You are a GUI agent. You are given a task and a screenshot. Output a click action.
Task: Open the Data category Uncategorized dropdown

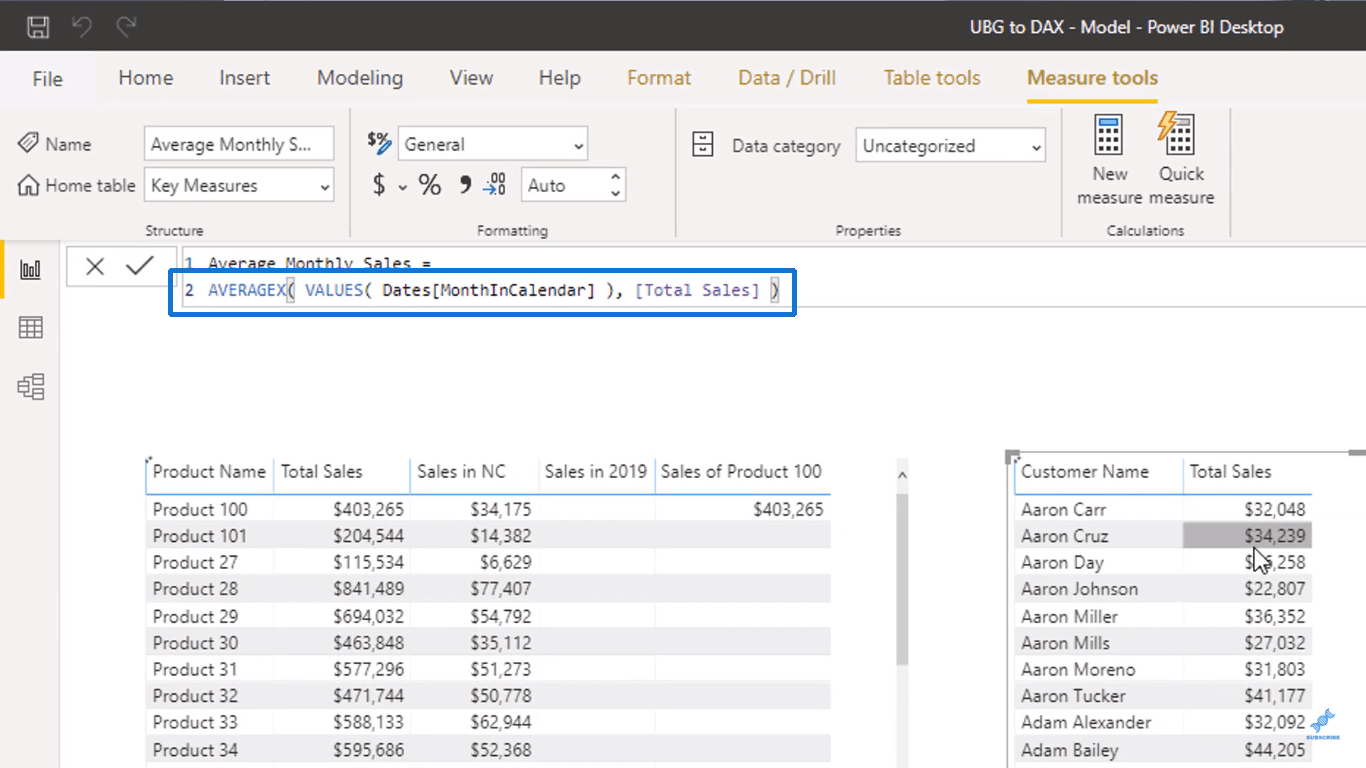951,146
